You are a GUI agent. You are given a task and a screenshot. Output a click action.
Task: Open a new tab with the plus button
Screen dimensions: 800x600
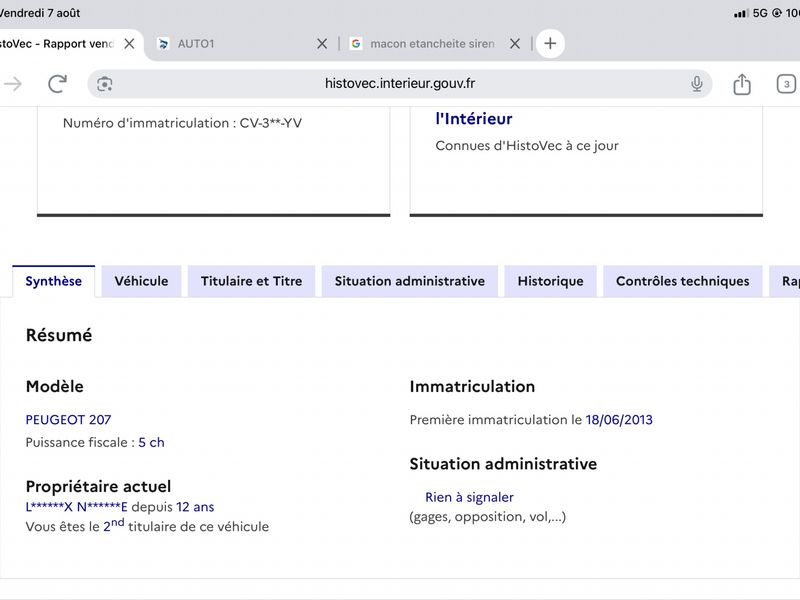click(550, 43)
